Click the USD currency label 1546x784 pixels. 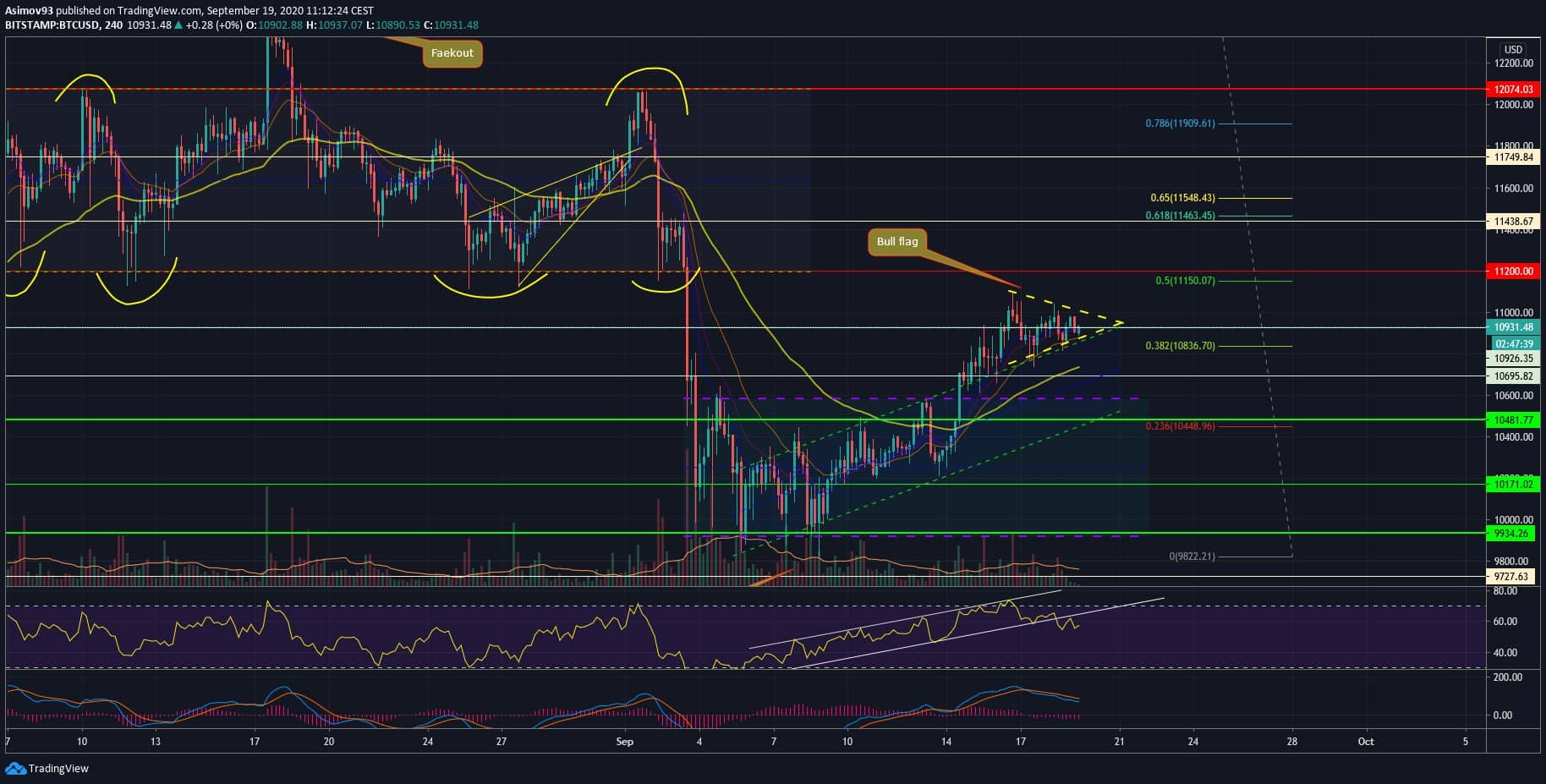click(1513, 50)
